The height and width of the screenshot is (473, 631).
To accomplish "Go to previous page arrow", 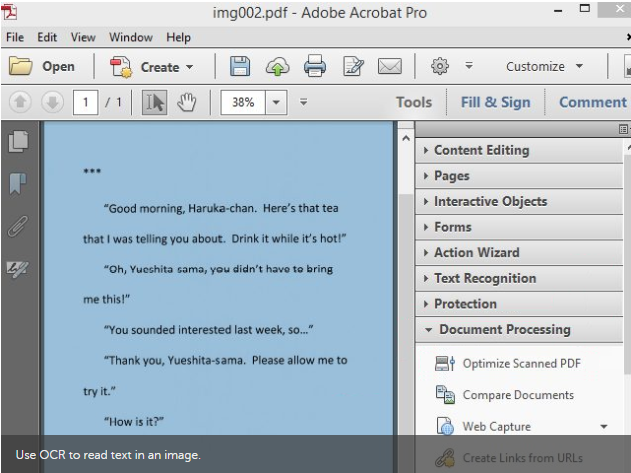I will click(x=20, y=102).
